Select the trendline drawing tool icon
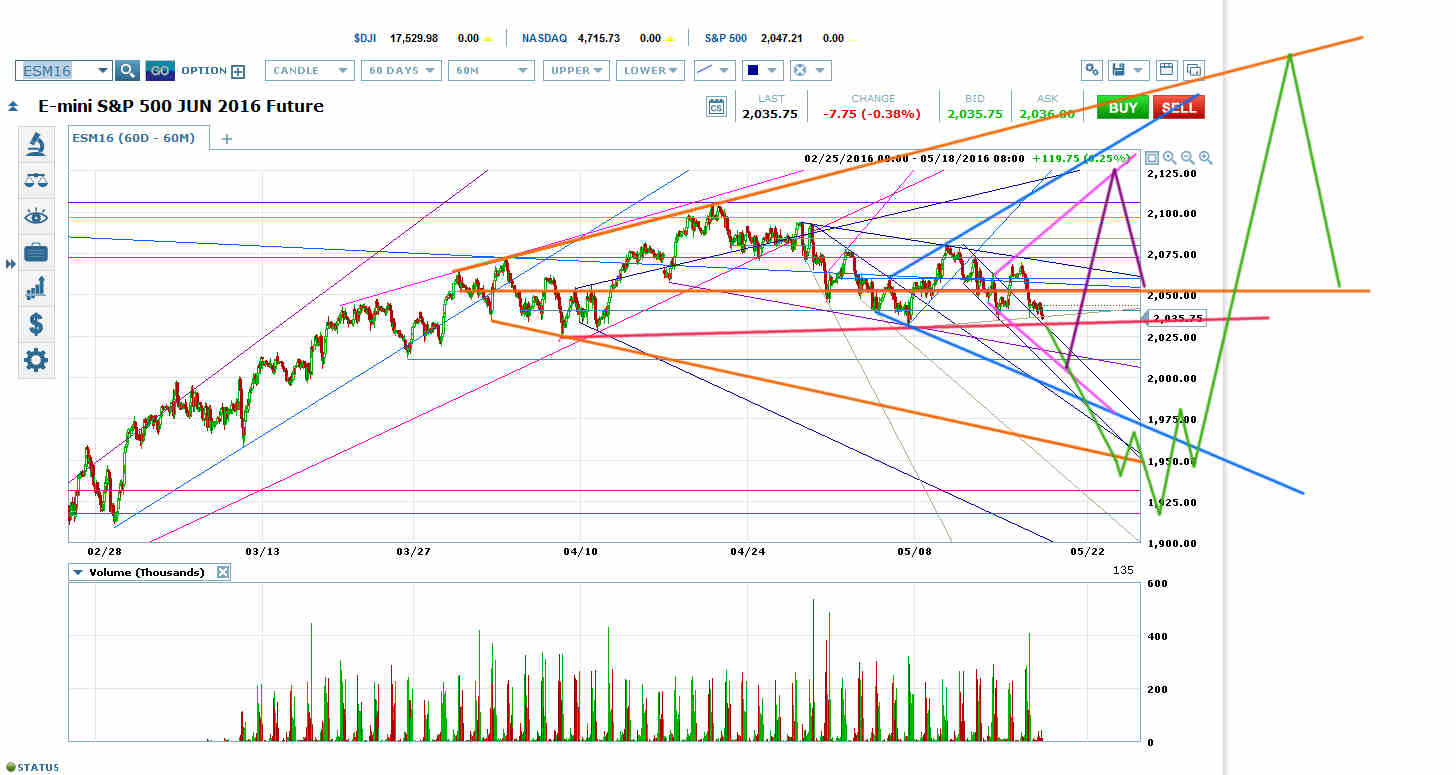 pyautogui.click(x=705, y=70)
